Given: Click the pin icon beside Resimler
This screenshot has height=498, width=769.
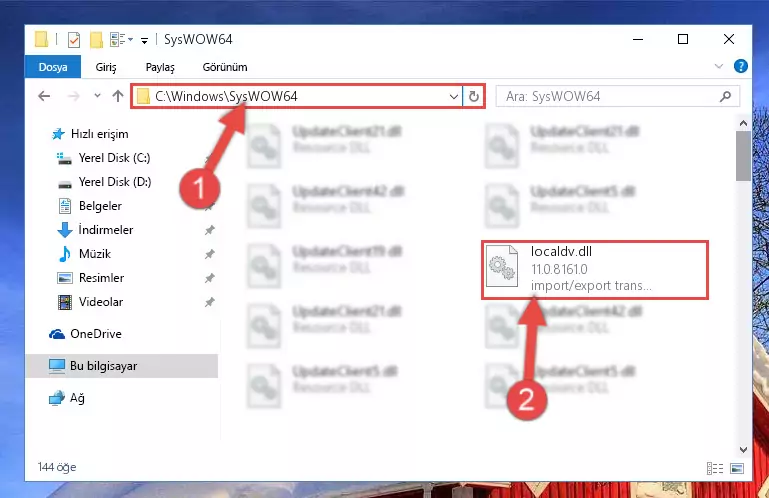Looking at the screenshot, I should coord(209,278).
